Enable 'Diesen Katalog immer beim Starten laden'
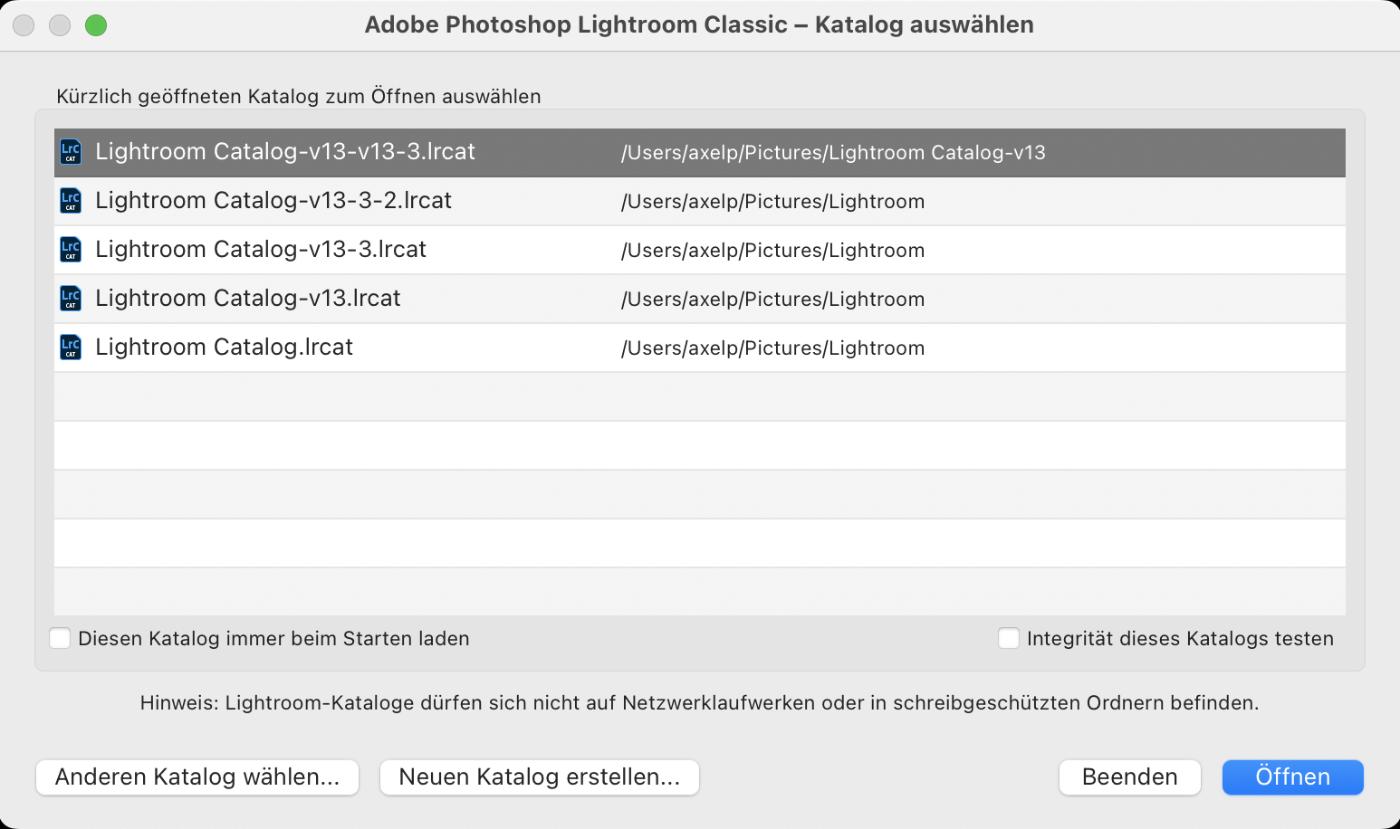Image resolution: width=1400 pixels, height=829 pixels. (x=60, y=638)
